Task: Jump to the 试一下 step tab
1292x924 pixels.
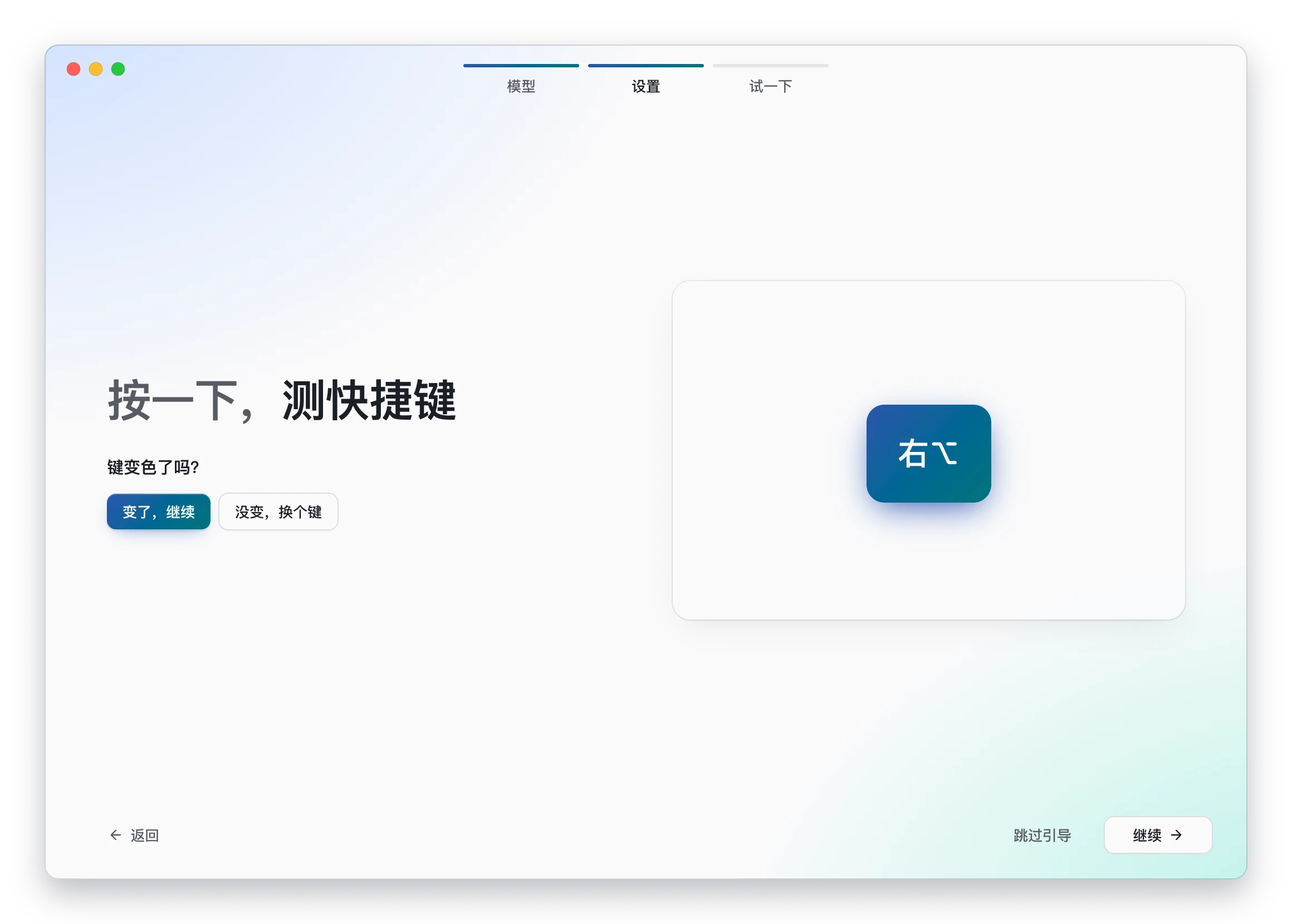Action: (x=770, y=86)
